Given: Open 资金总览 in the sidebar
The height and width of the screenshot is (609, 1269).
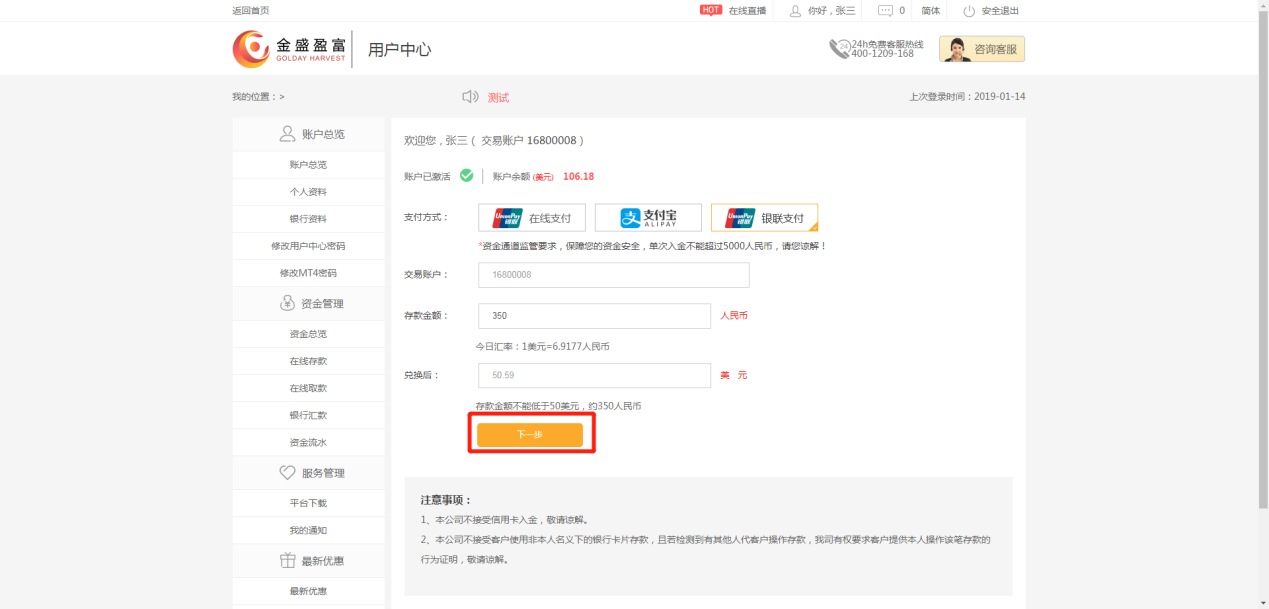Looking at the screenshot, I should (x=308, y=334).
